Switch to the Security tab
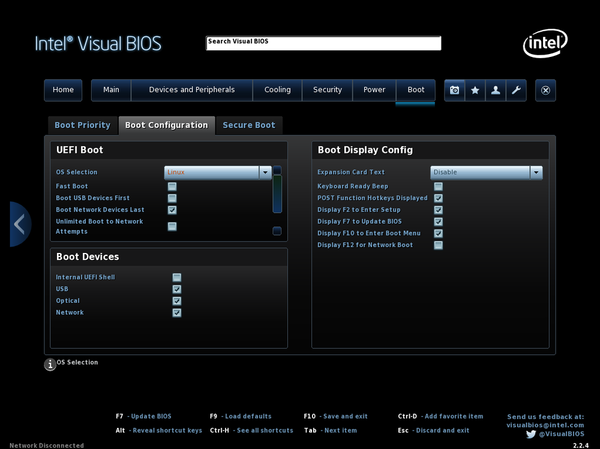600x449 pixels. tap(327, 90)
